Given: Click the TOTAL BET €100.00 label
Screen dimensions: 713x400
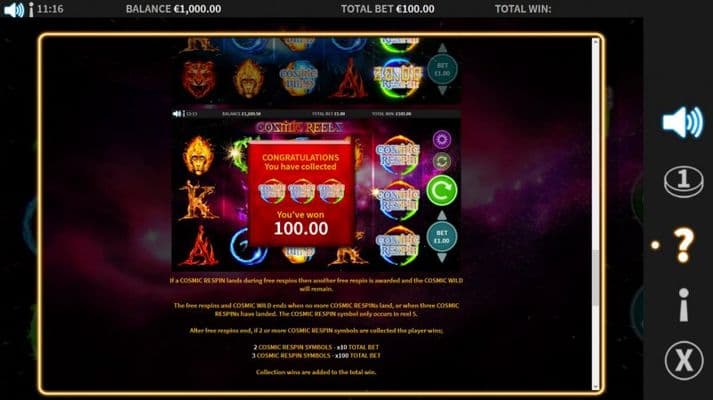Looking at the screenshot, I should pos(387,9).
